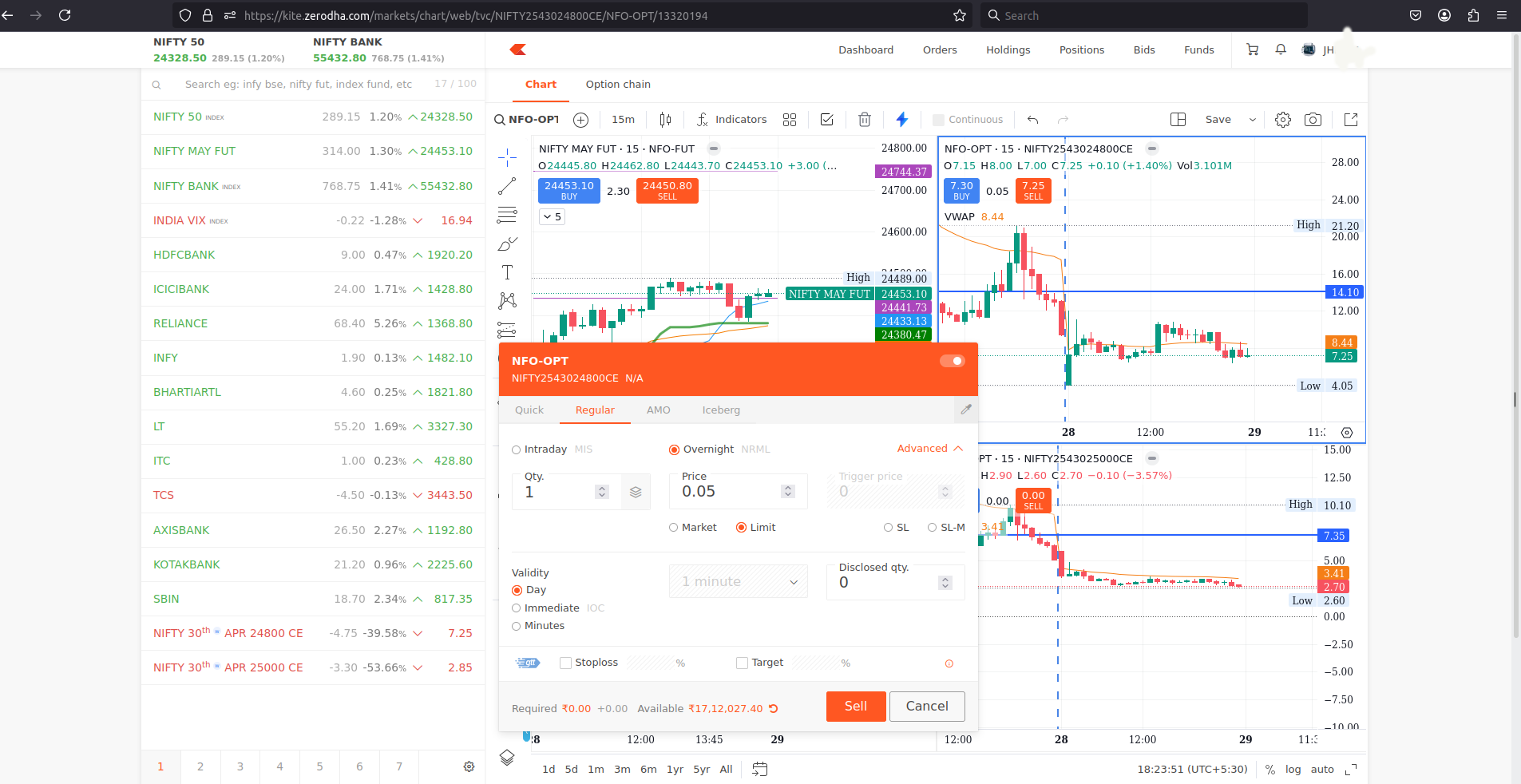Click the marketwatch search field

pos(299,84)
